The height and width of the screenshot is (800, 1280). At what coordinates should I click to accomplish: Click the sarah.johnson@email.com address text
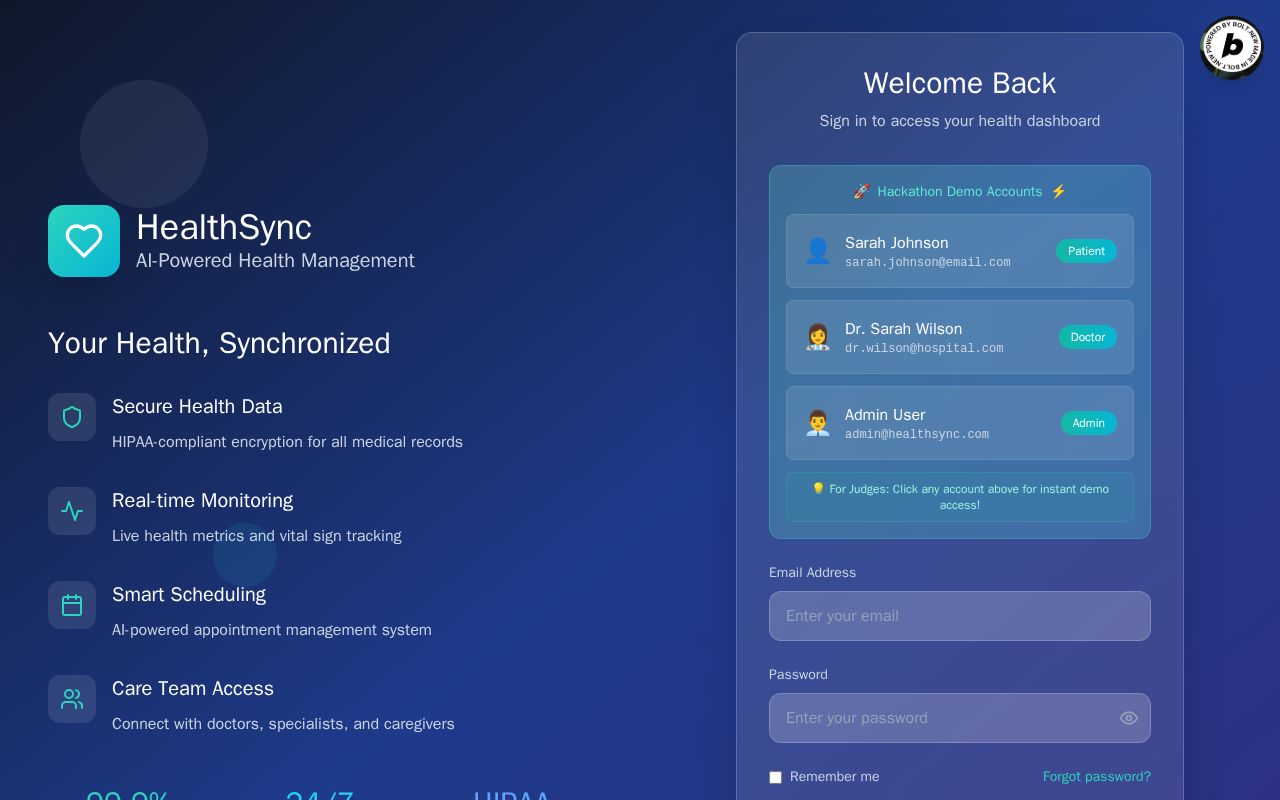[928, 263]
